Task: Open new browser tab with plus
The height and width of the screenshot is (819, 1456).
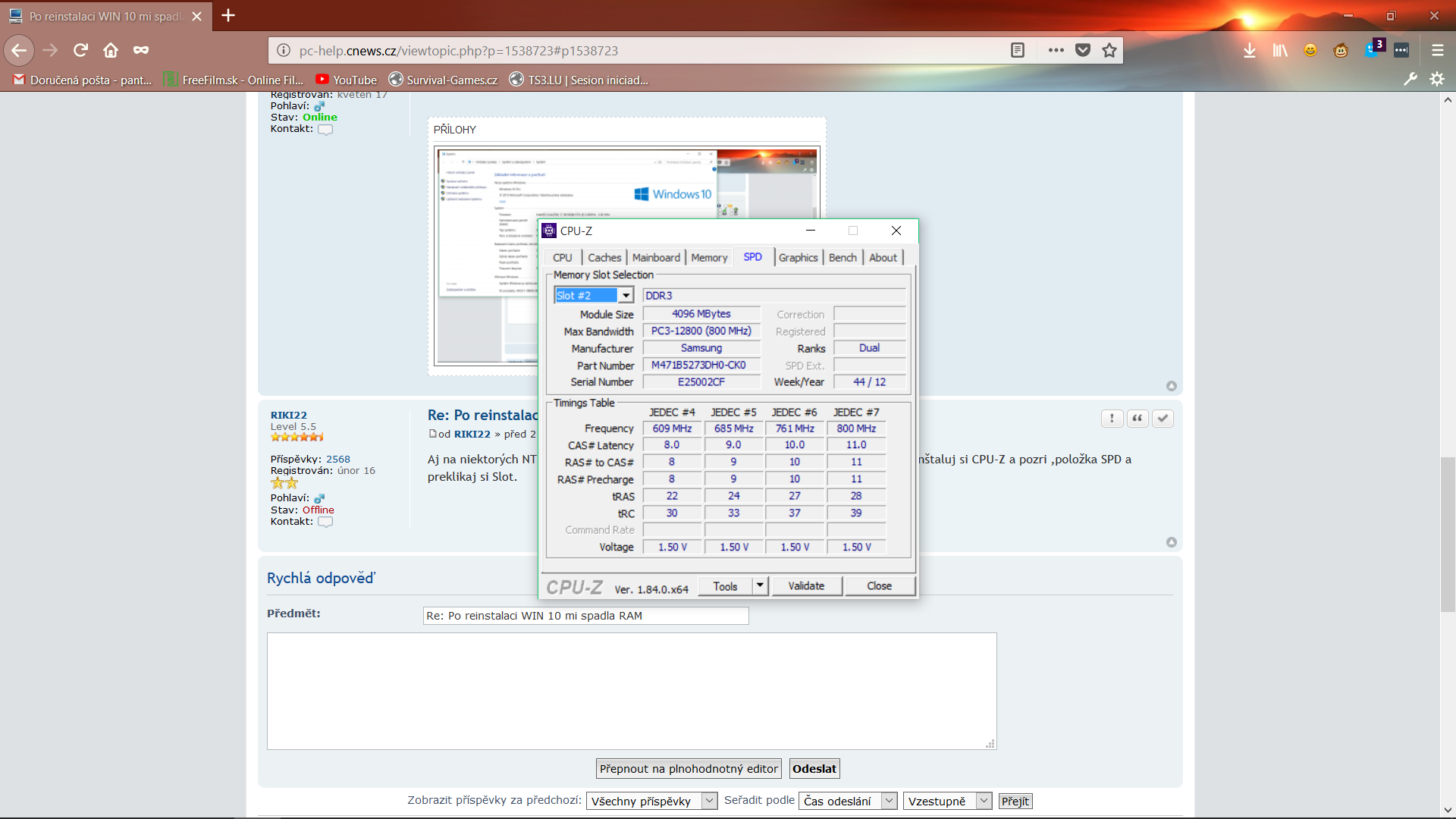Action: (228, 15)
